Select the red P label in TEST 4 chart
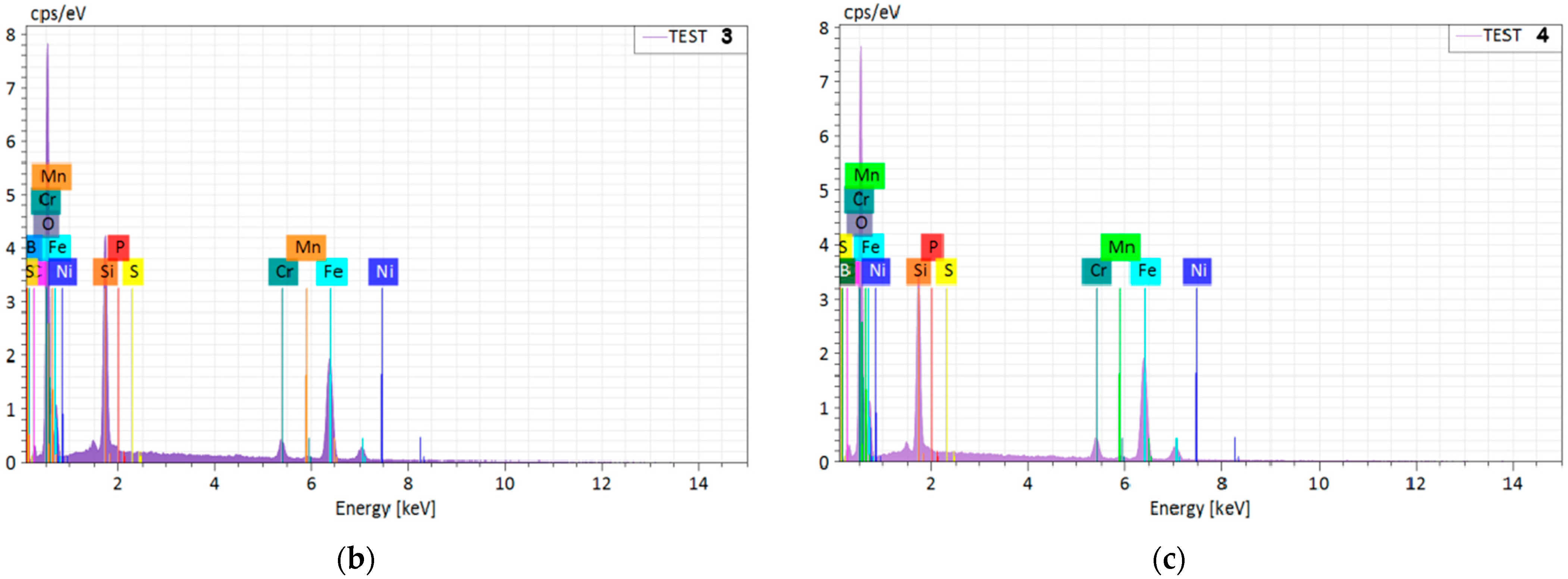The height and width of the screenshot is (579, 1568). [932, 247]
